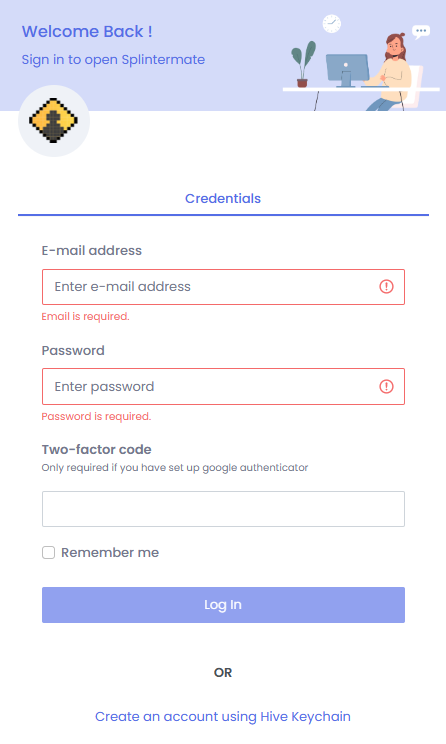Screen dimensions: 446x744
Task: Click the woman at the desk illustration
Action: 393,71
